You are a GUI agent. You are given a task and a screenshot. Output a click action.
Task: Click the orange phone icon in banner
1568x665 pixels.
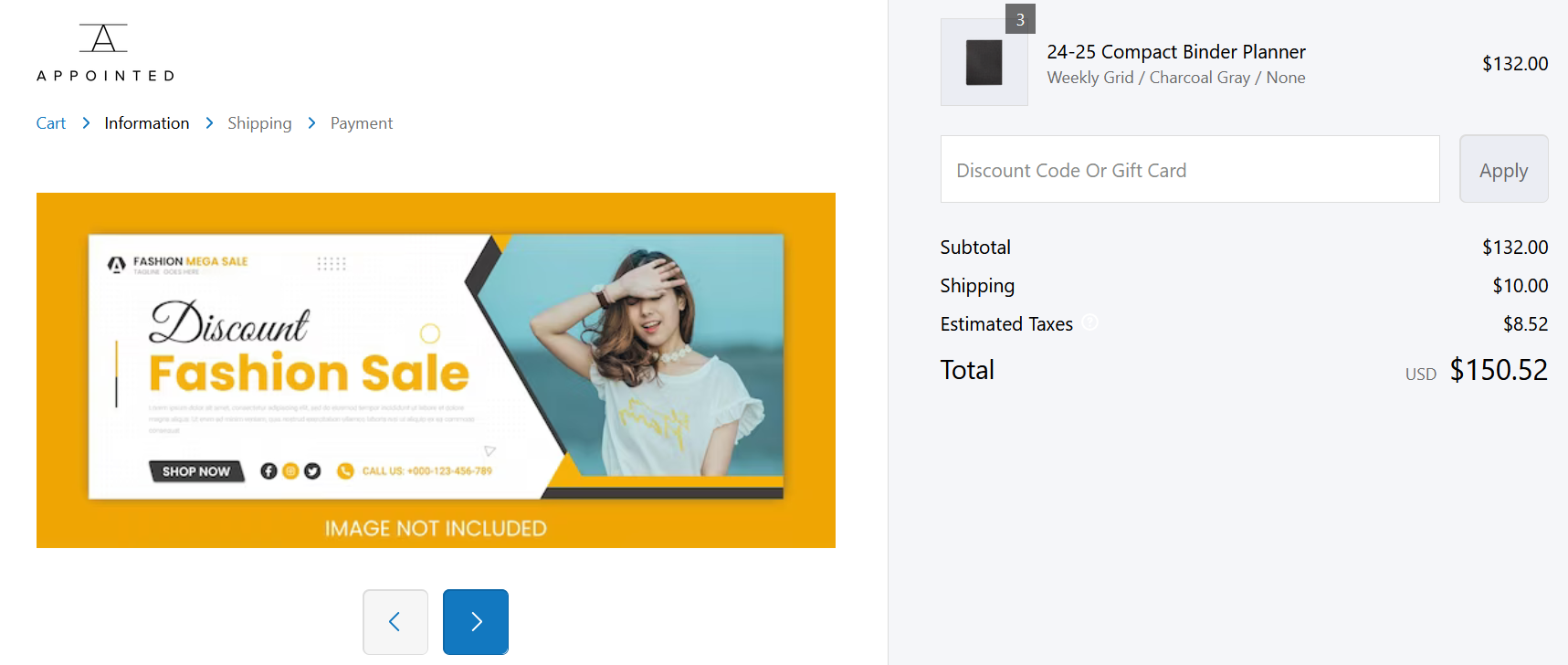tap(345, 471)
